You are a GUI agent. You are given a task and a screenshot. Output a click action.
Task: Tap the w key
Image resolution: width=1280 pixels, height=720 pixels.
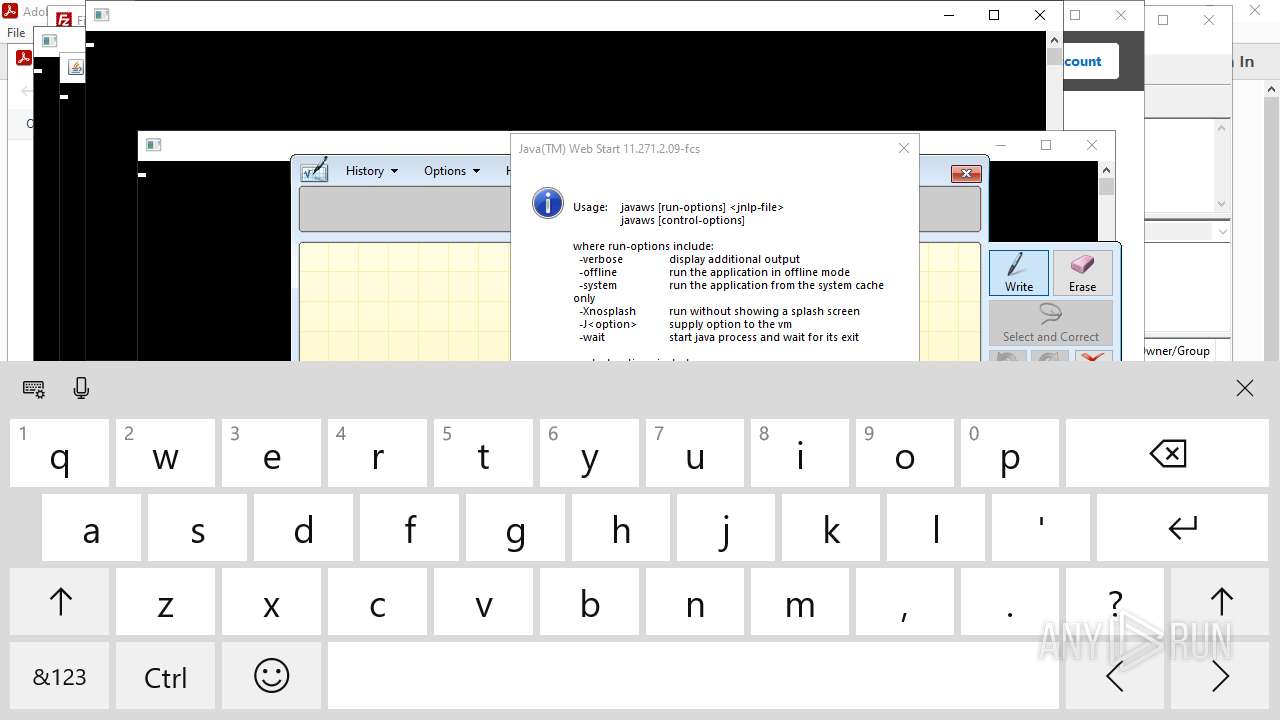click(x=165, y=453)
